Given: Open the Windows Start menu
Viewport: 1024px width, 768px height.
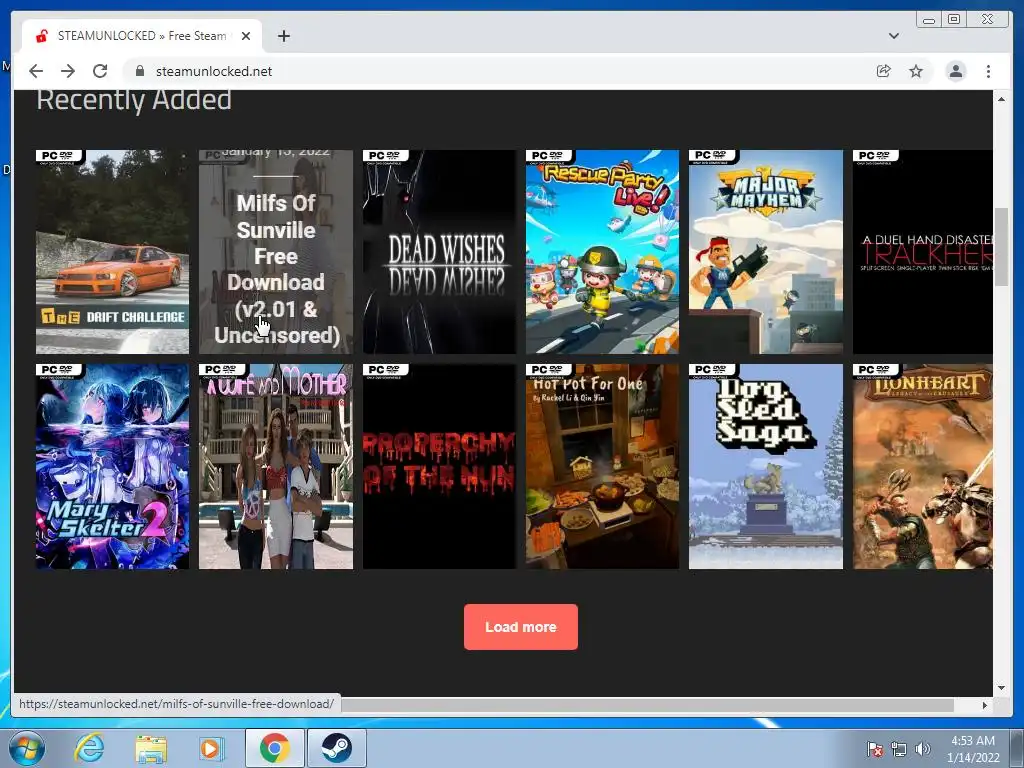Looking at the screenshot, I should point(26,748).
